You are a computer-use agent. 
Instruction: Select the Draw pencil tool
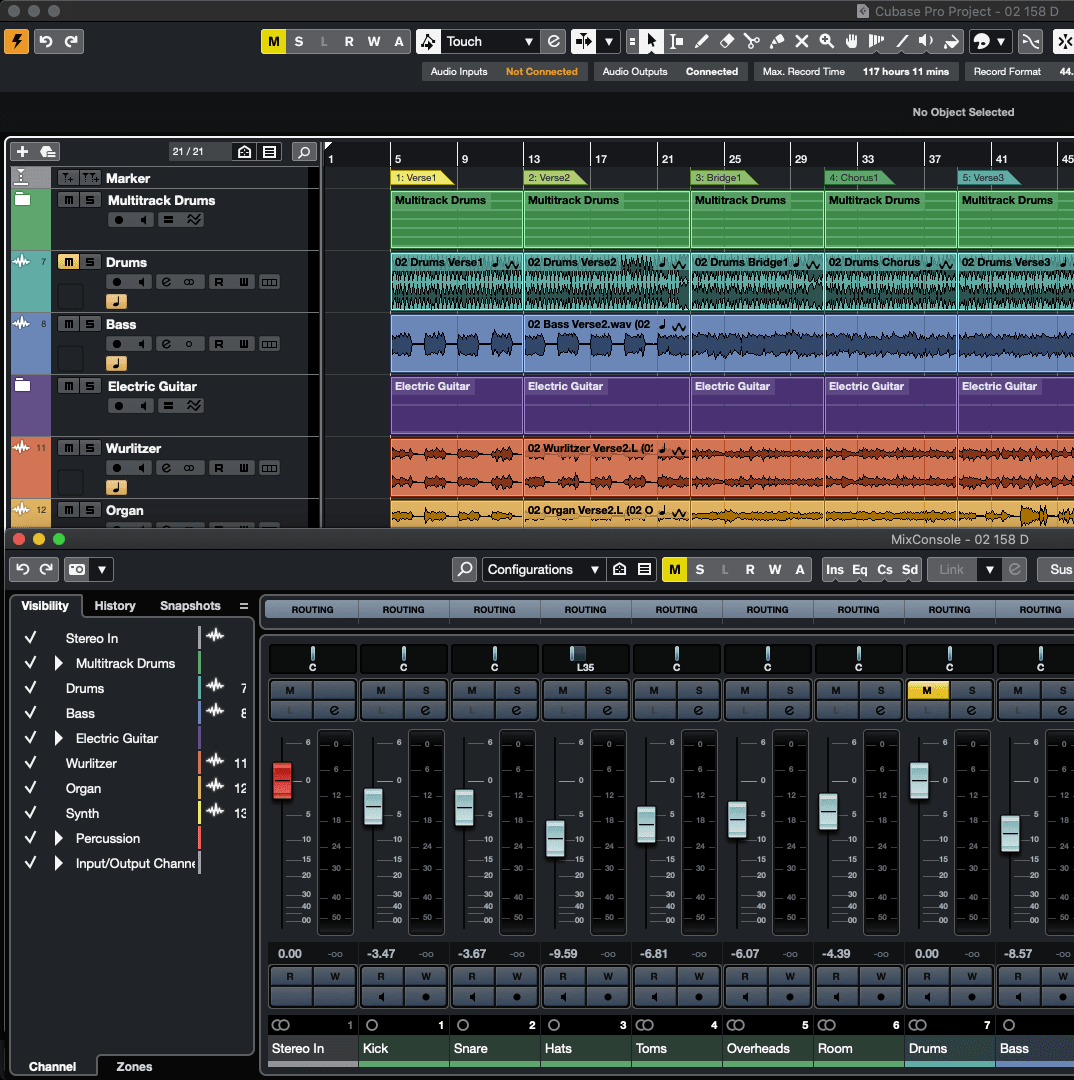(702, 41)
